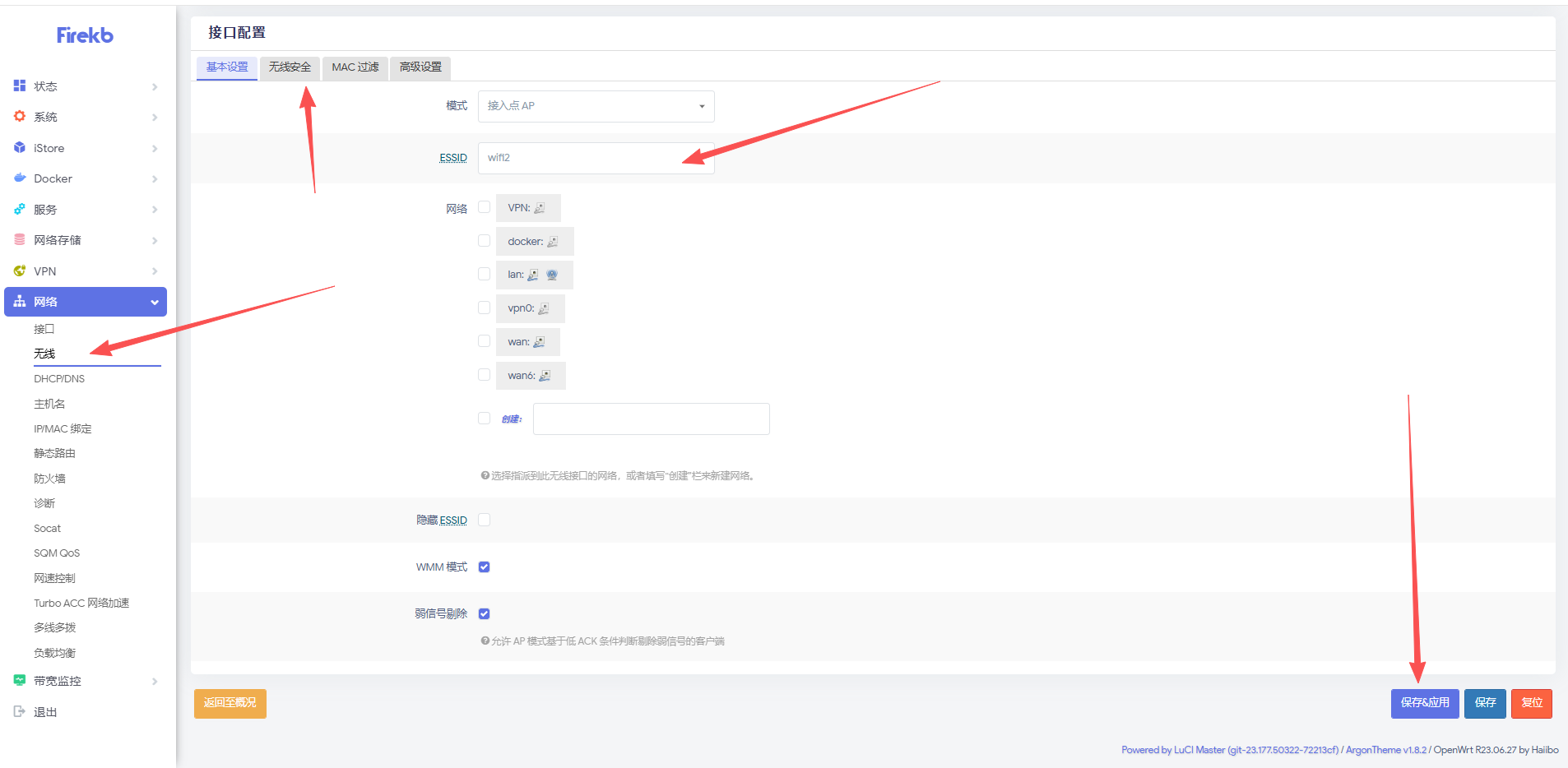Check the wan6 network checkbox

tap(484, 375)
